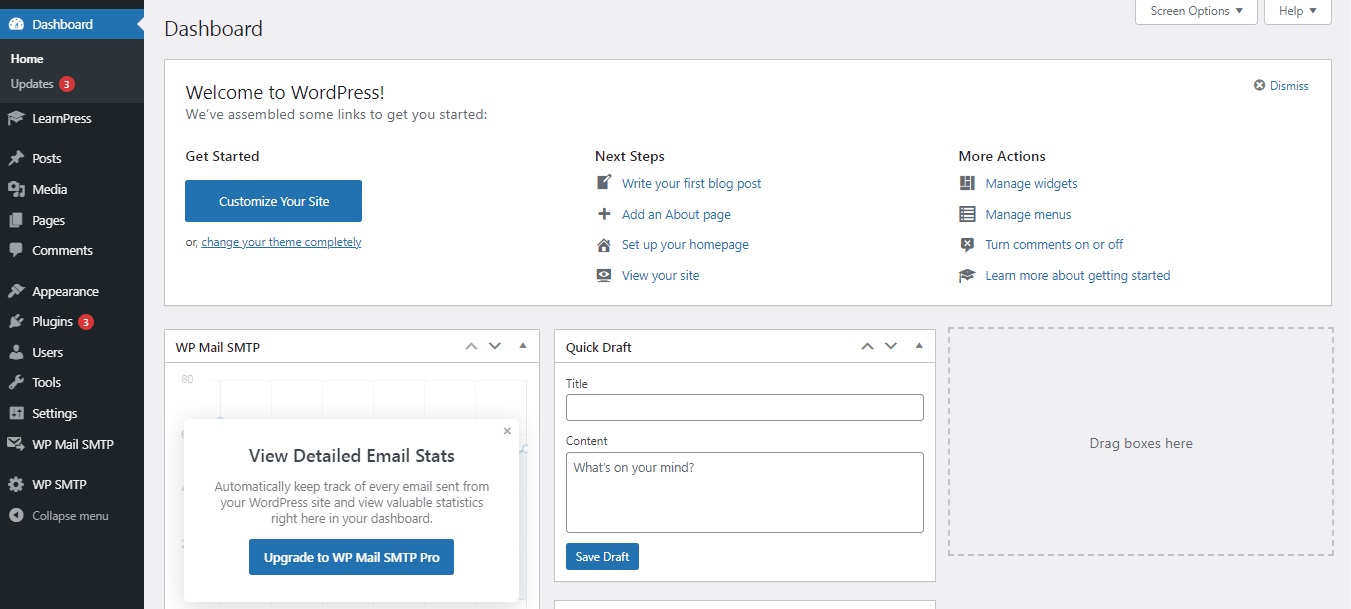This screenshot has height=609, width=1351.
Task: Click the Posts pushpin icon
Action: tap(16, 158)
